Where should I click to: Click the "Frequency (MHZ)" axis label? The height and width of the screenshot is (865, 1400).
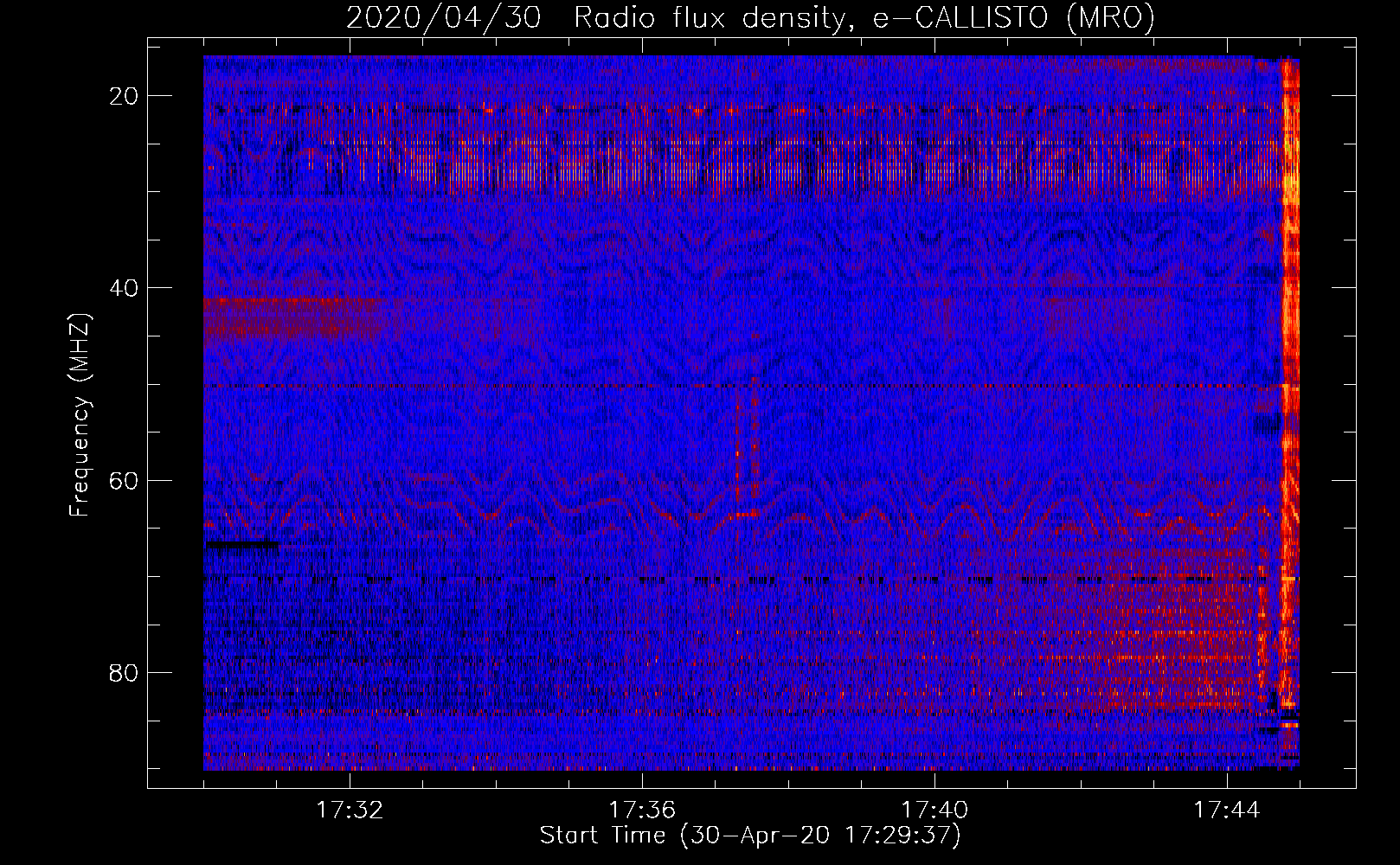80,414
